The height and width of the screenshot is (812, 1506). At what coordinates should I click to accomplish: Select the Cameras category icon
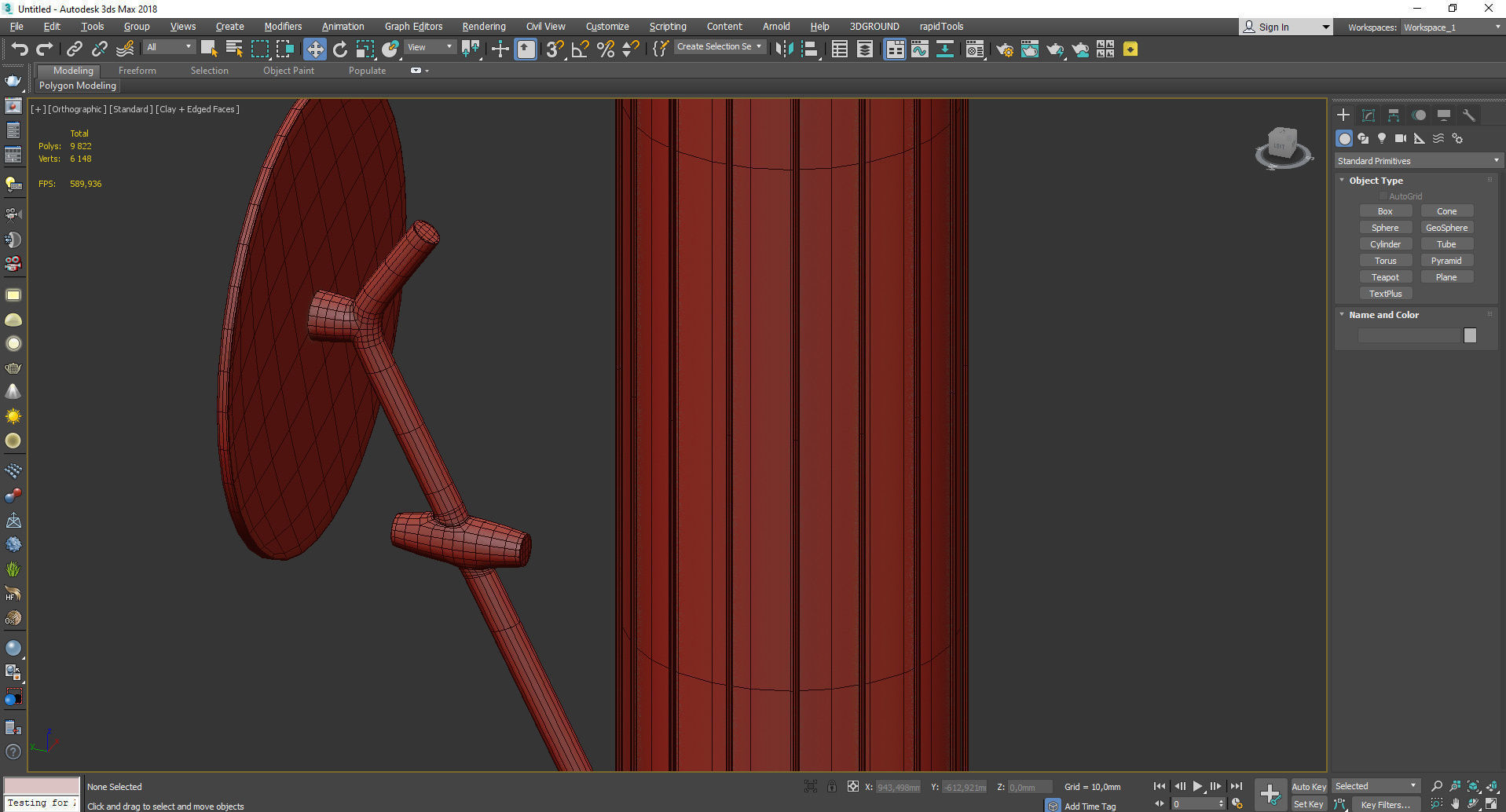pyautogui.click(x=1401, y=138)
